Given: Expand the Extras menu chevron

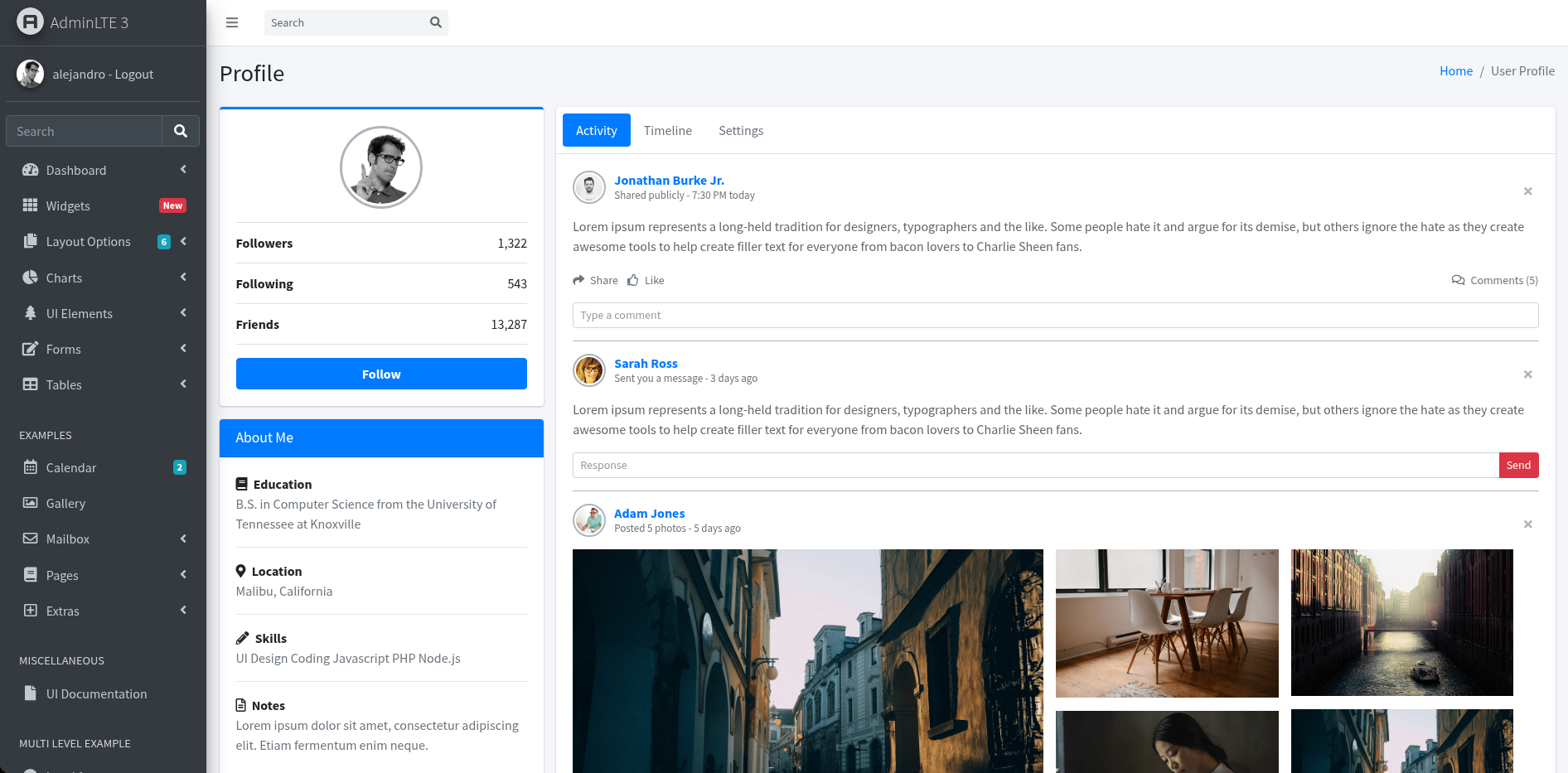Looking at the screenshot, I should (183, 611).
